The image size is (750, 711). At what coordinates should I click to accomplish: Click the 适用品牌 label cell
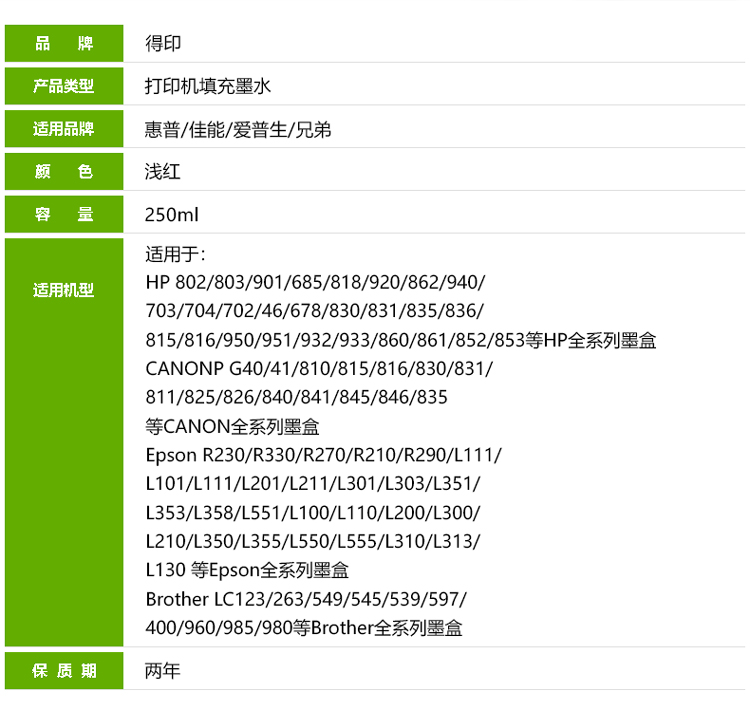[64, 129]
